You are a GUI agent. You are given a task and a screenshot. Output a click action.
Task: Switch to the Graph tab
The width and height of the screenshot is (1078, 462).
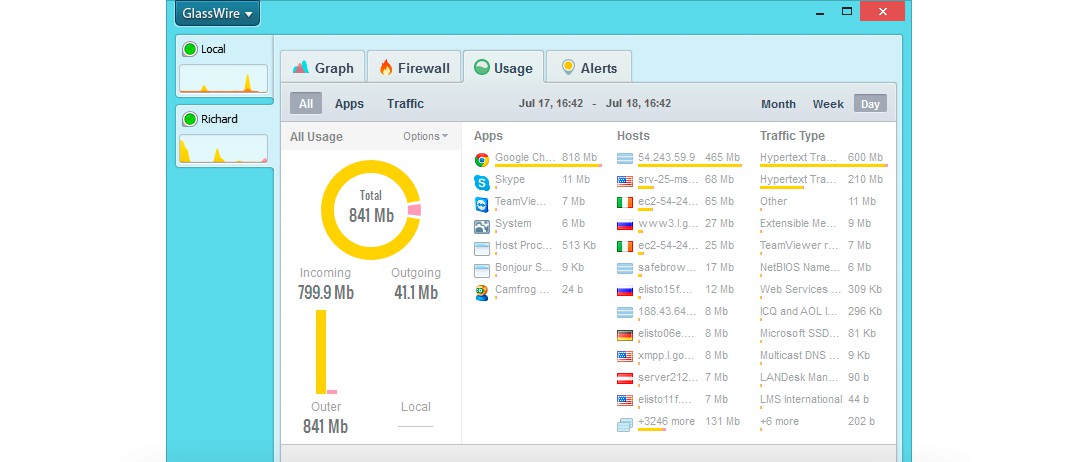tap(322, 68)
